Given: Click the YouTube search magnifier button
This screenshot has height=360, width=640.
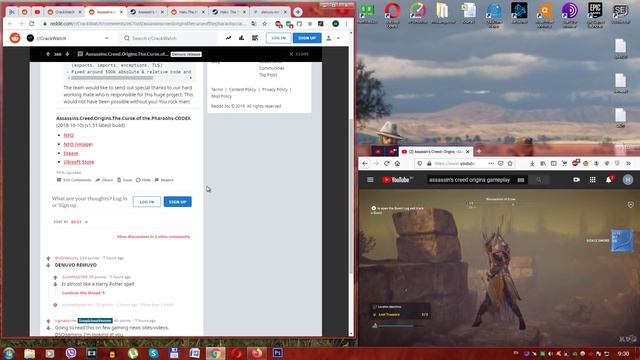Looking at the screenshot, I should point(539,180).
